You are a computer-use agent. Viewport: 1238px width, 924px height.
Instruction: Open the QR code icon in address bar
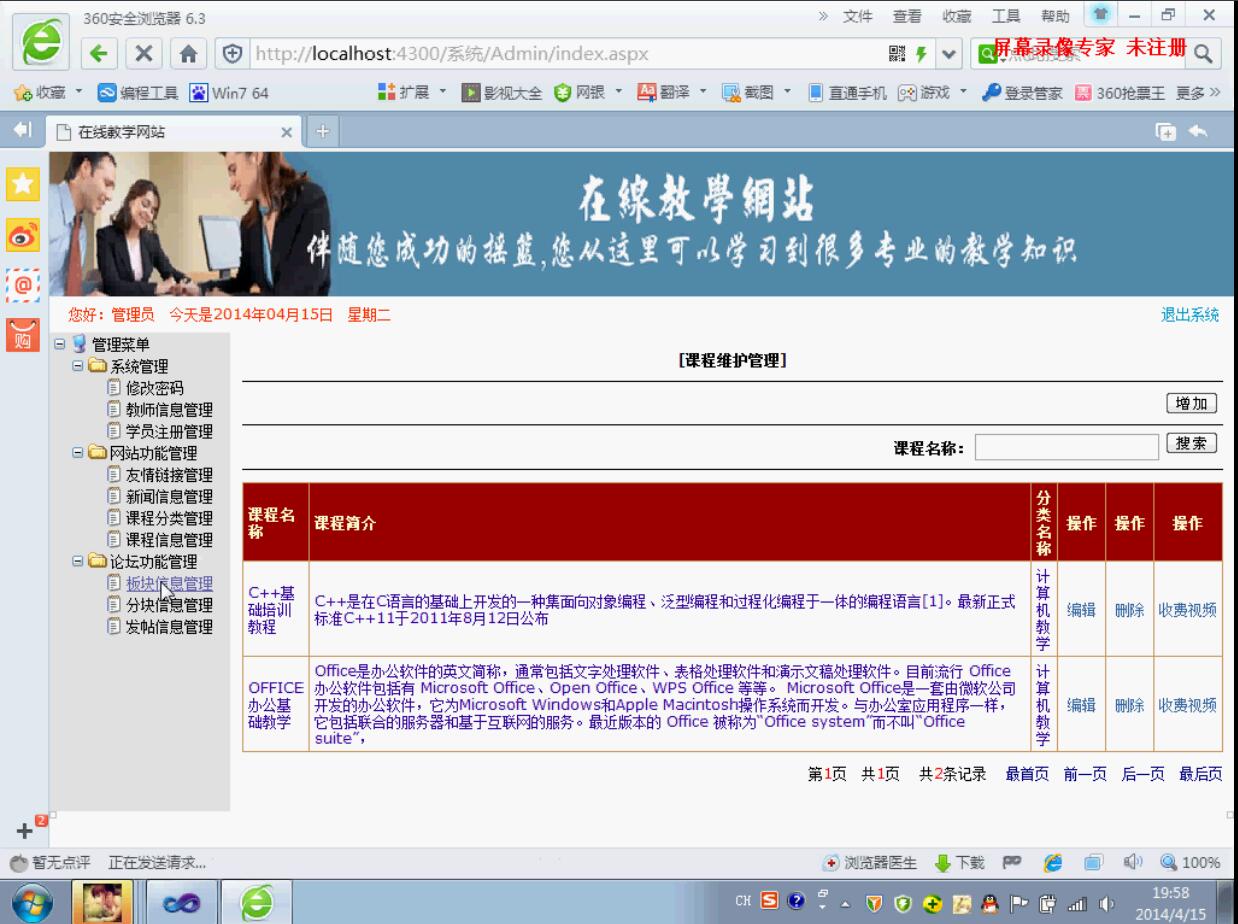(x=898, y=52)
